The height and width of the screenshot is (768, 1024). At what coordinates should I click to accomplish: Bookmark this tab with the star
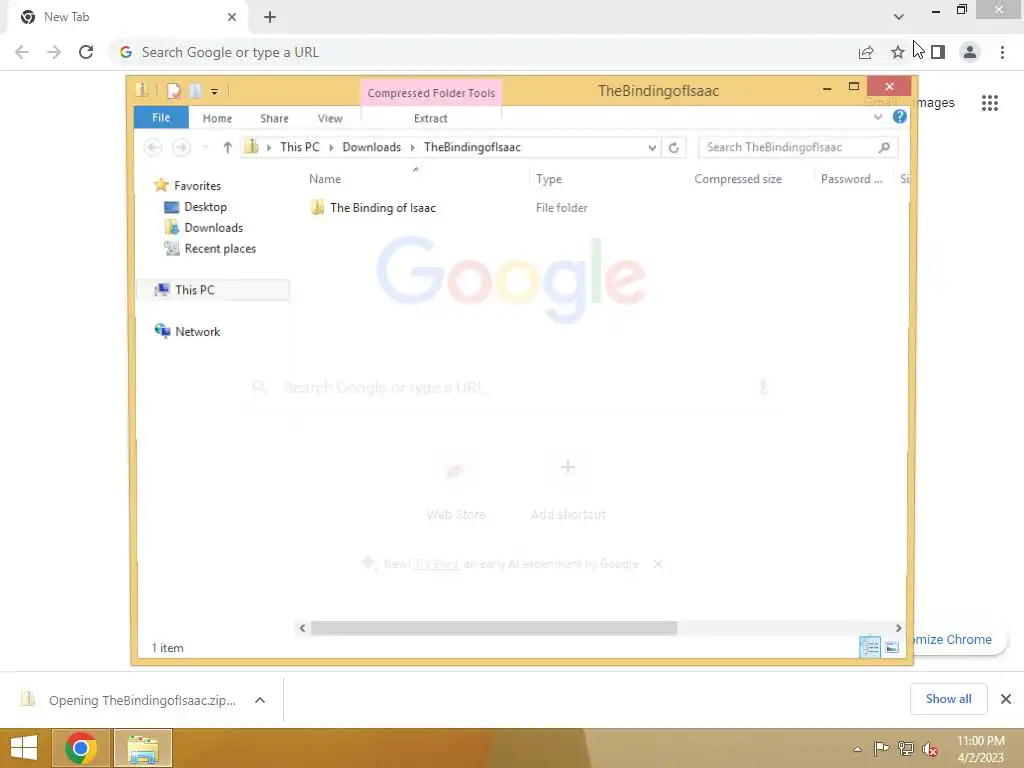click(898, 52)
